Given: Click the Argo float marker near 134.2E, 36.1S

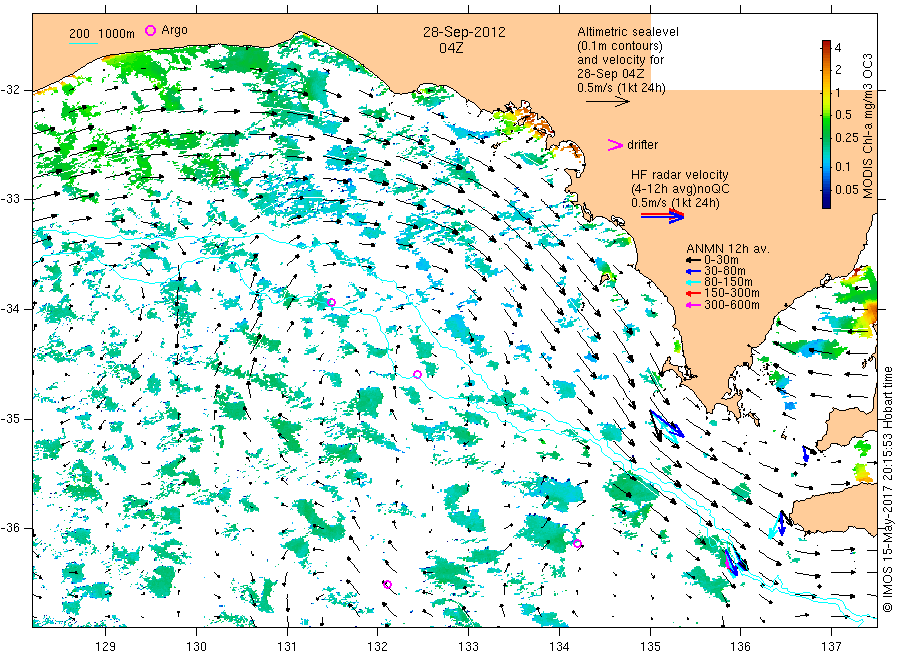Looking at the screenshot, I should [x=577, y=543].
